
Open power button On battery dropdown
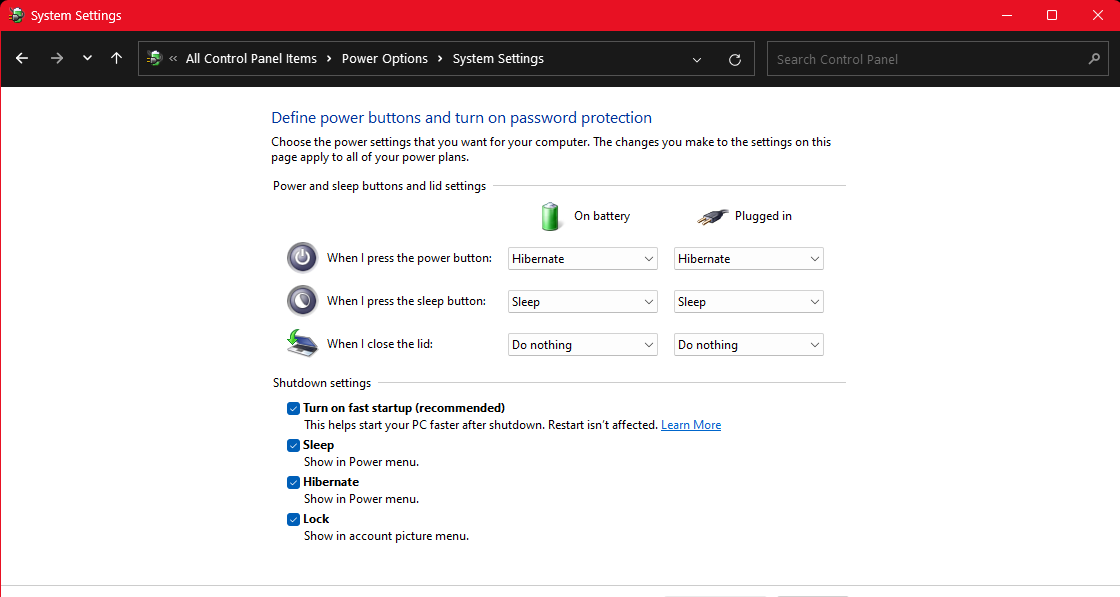[582, 259]
